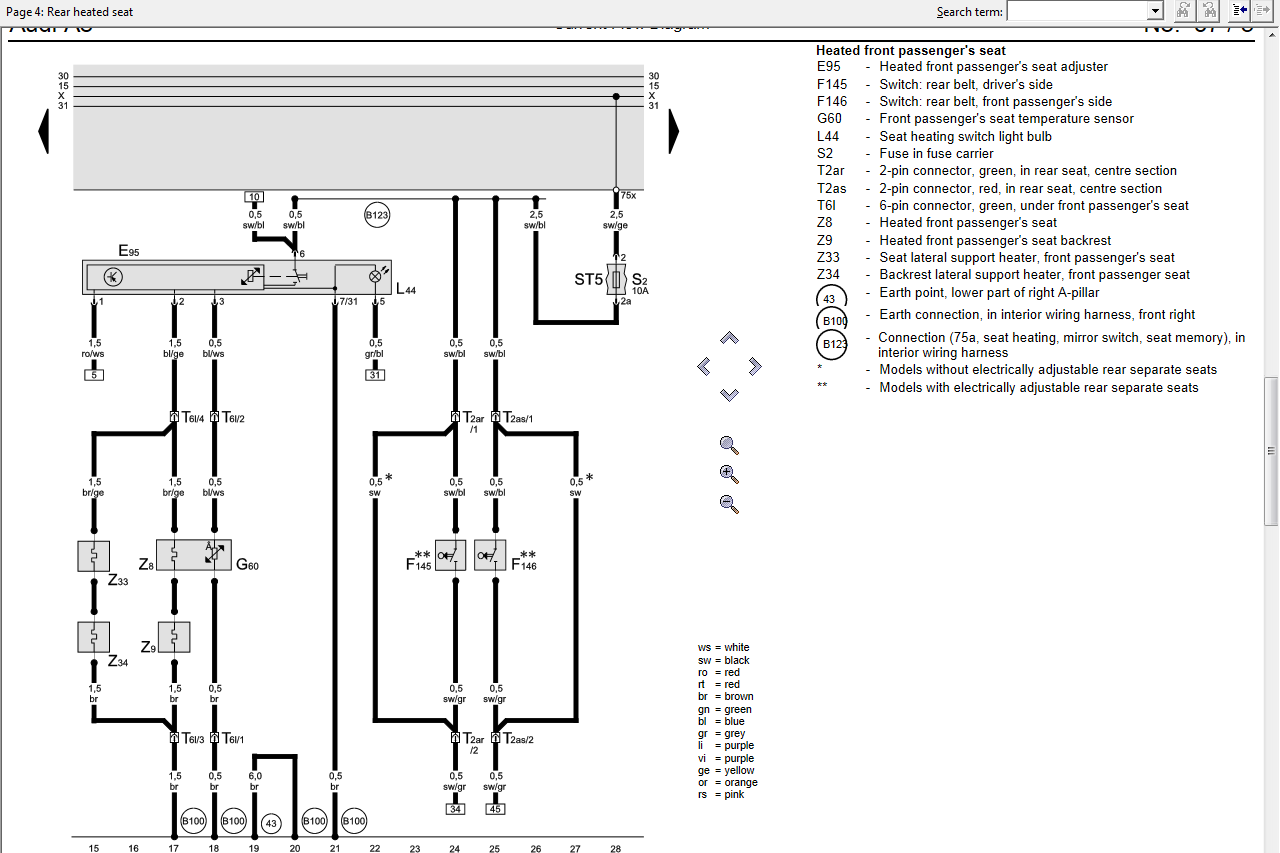Screen dimensions: 1280x853
Task: Pan diagram down with the down chevron
Action: point(729,395)
